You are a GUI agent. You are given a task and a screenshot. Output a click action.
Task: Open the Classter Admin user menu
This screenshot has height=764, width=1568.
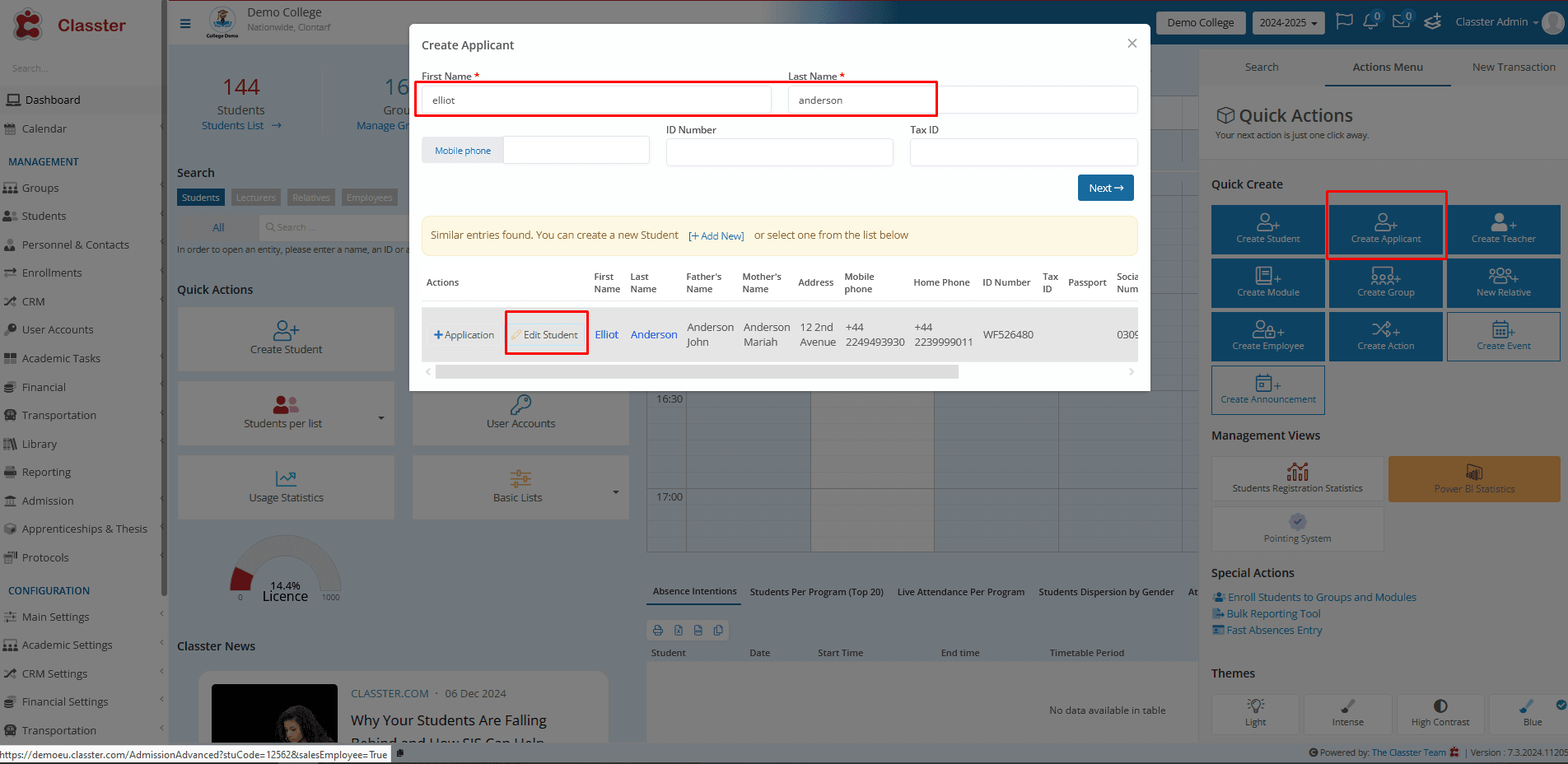pyautogui.click(x=1496, y=22)
